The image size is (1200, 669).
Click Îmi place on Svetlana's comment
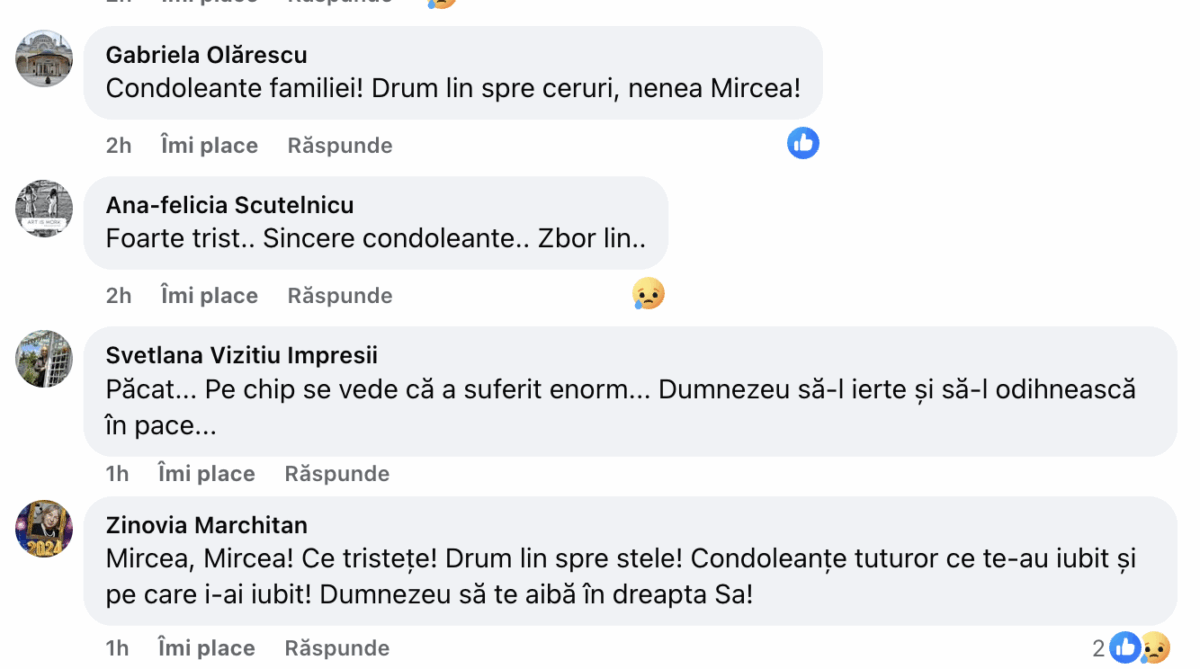coord(205,472)
